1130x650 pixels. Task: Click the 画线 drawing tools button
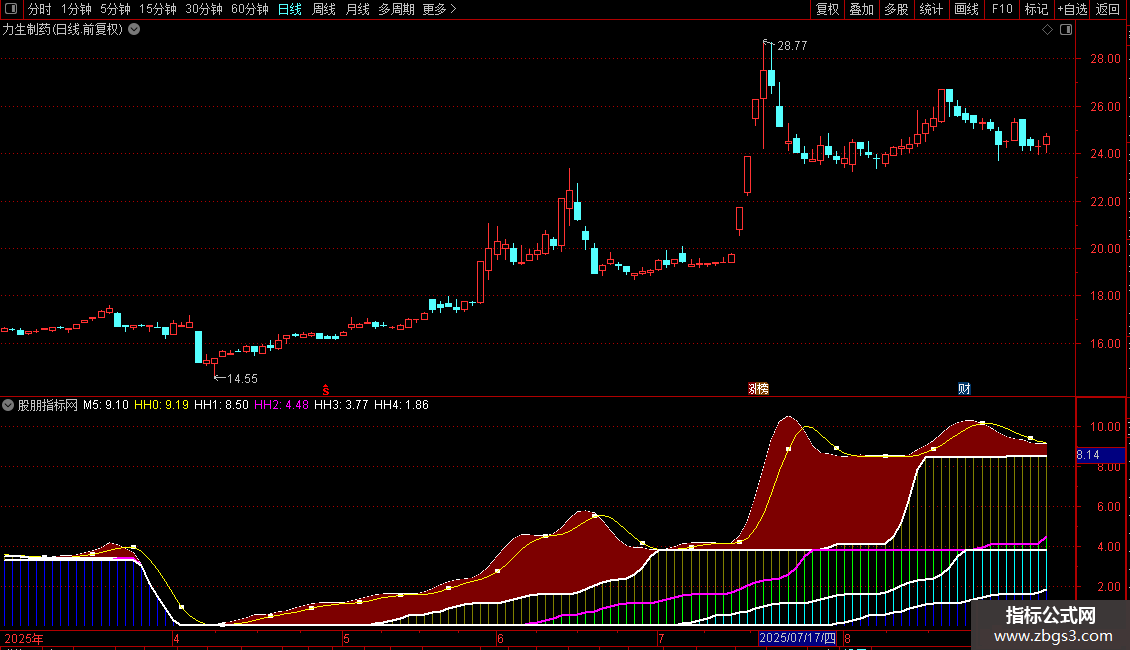click(x=966, y=9)
